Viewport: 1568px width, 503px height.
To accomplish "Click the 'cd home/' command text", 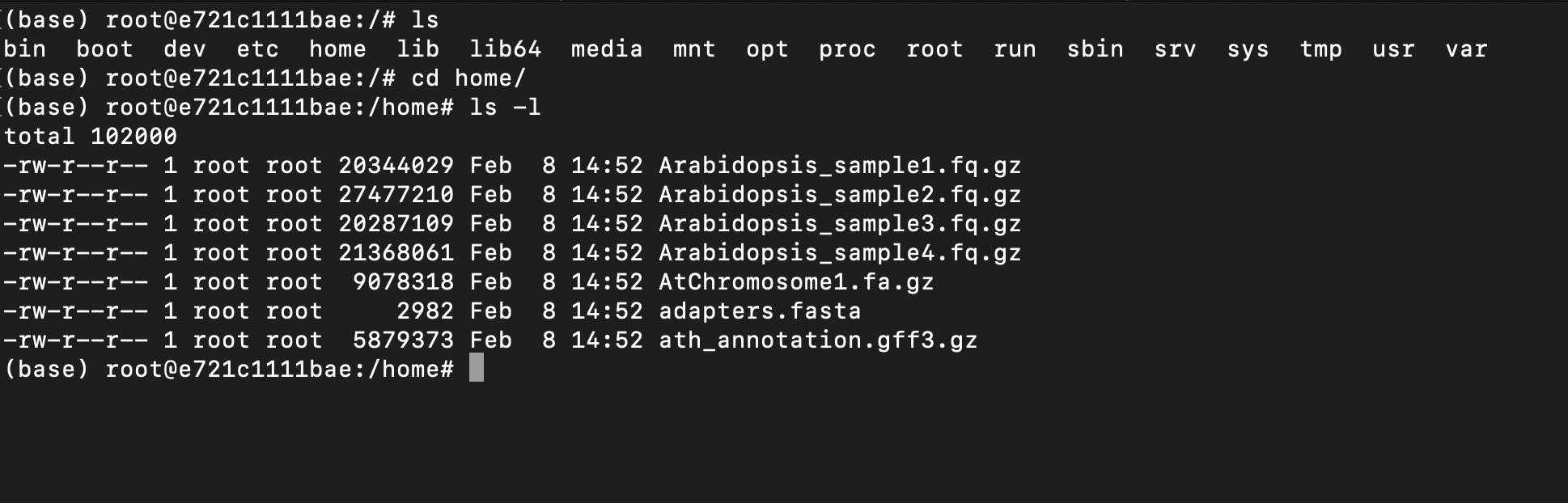I will [468, 78].
